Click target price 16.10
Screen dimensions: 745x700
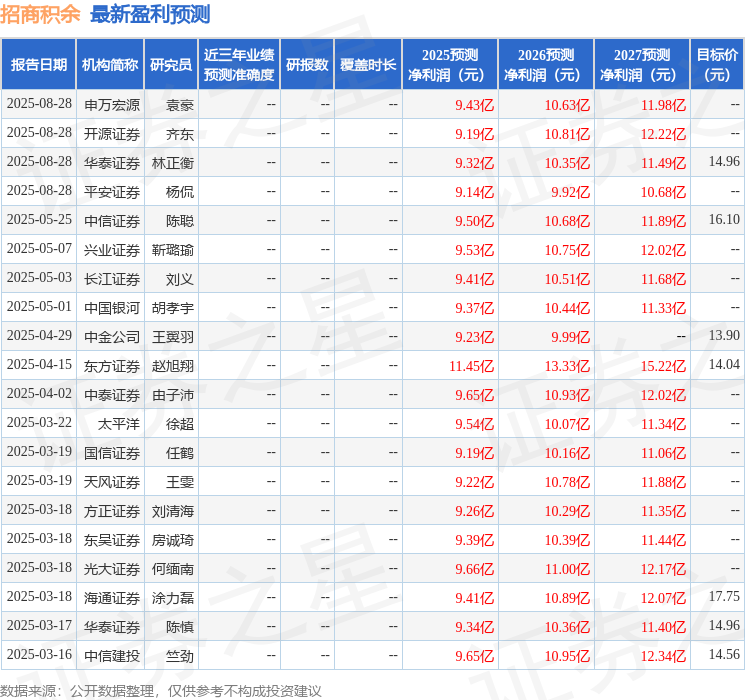coord(725,219)
